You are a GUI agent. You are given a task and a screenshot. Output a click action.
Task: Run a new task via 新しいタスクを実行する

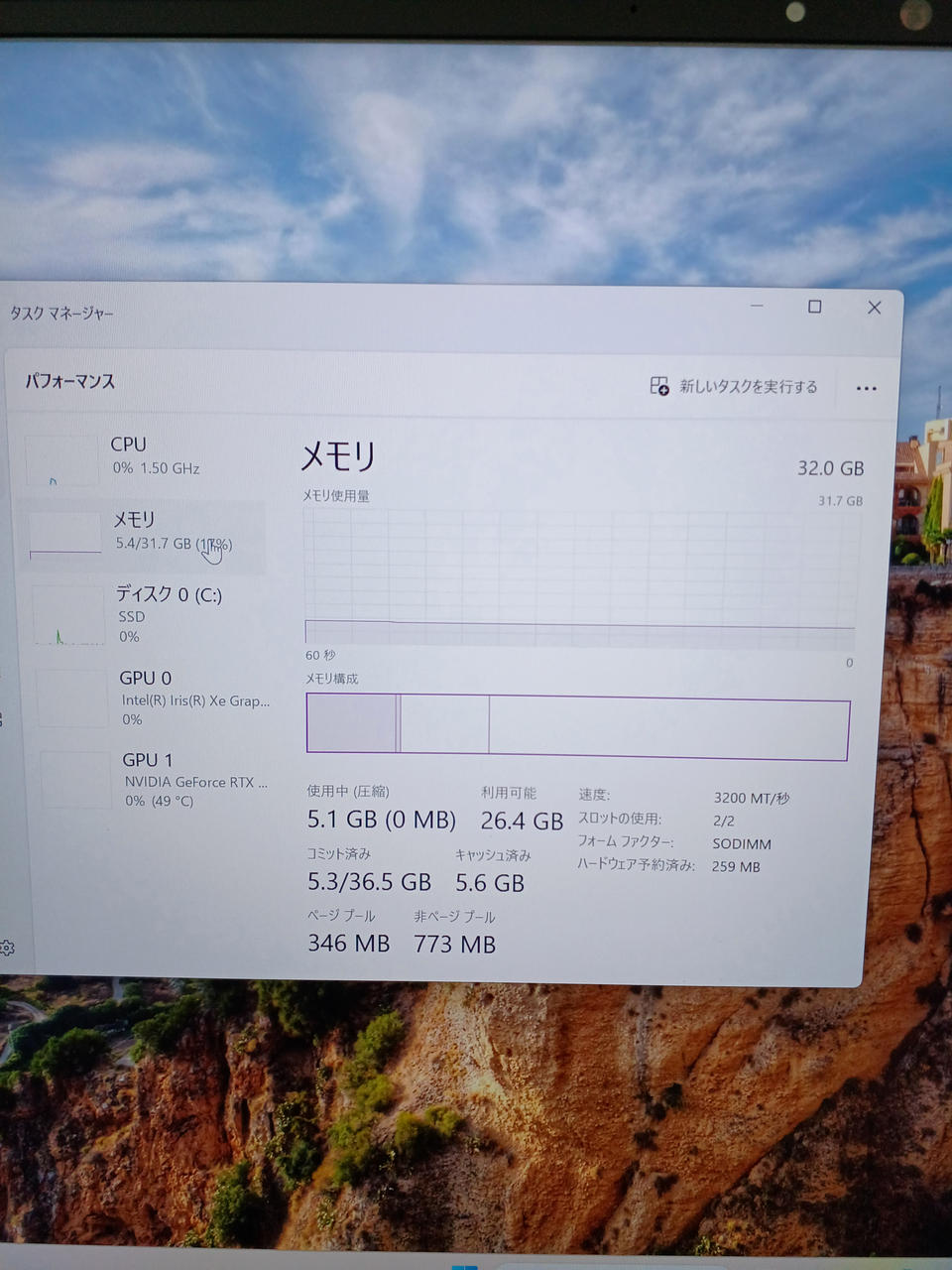[748, 387]
